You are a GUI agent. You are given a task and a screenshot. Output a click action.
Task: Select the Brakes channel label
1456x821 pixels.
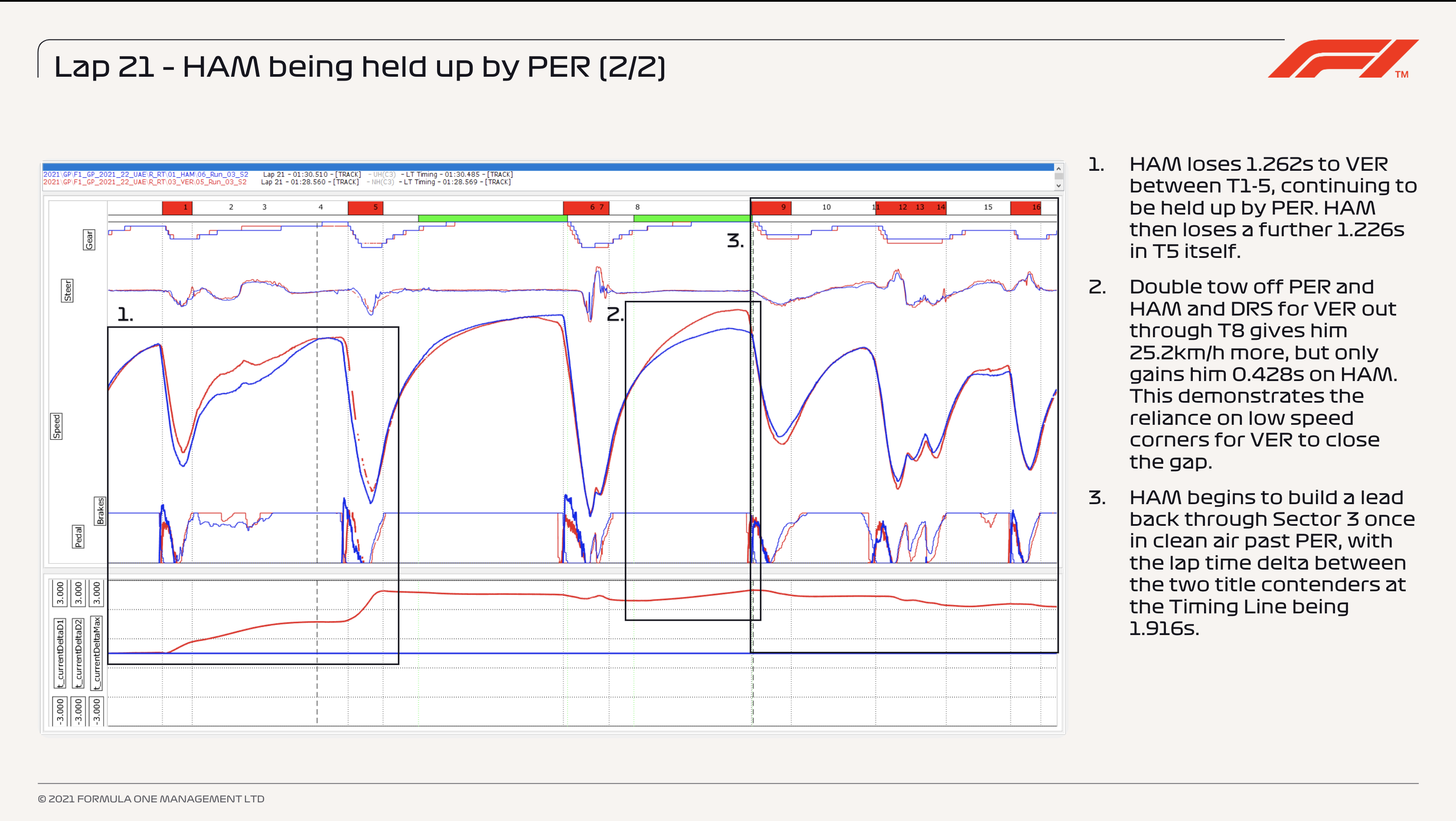[x=100, y=511]
